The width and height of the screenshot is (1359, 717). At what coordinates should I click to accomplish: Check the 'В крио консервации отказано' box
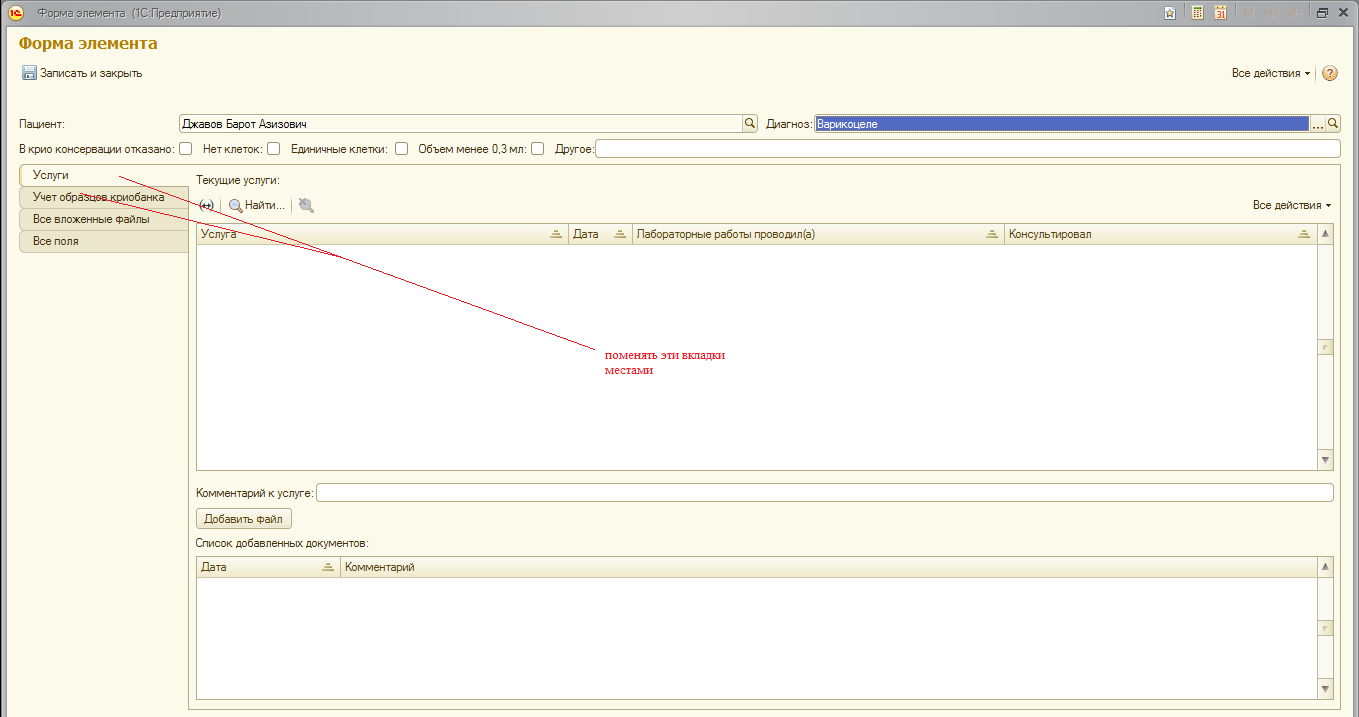[x=185, y=149]
